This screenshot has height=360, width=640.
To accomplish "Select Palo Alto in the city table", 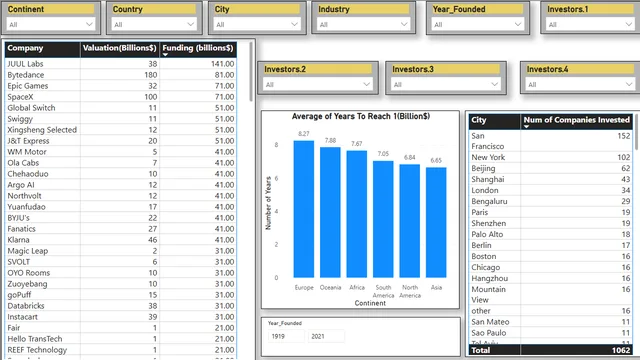I will click(551, 234).
